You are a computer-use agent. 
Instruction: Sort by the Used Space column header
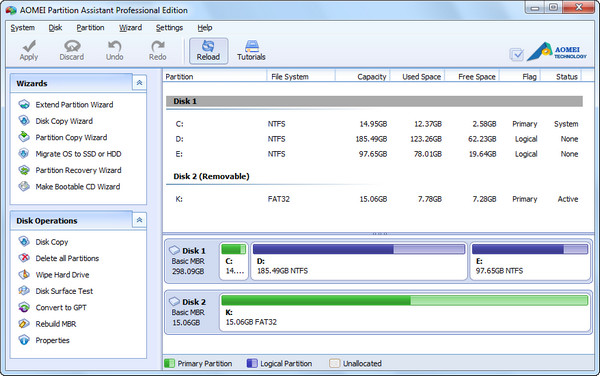tap(417, 77)
